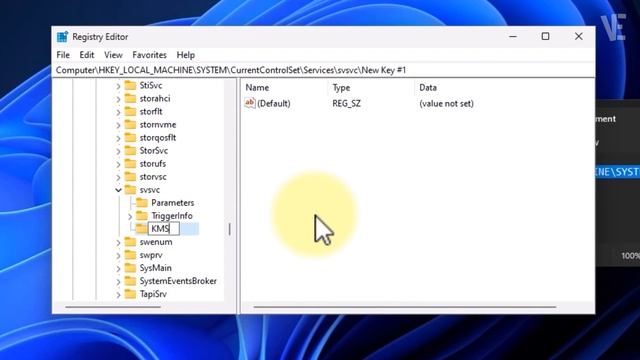This screenshot has width=640, height=360.
Task: Select the Parameters folder icon
Action: (142, 203)
